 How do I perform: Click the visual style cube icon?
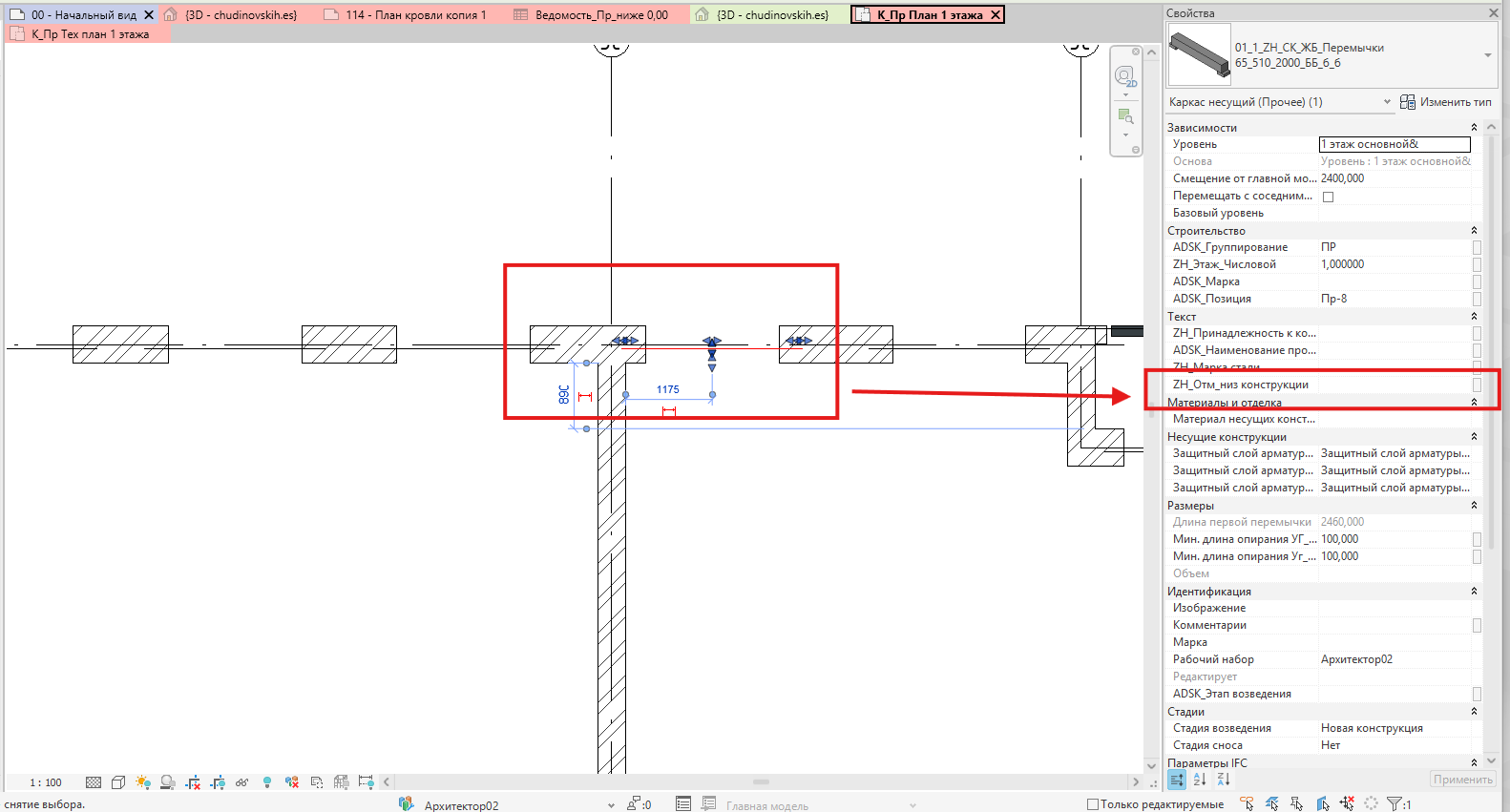(x=118, y=782)
